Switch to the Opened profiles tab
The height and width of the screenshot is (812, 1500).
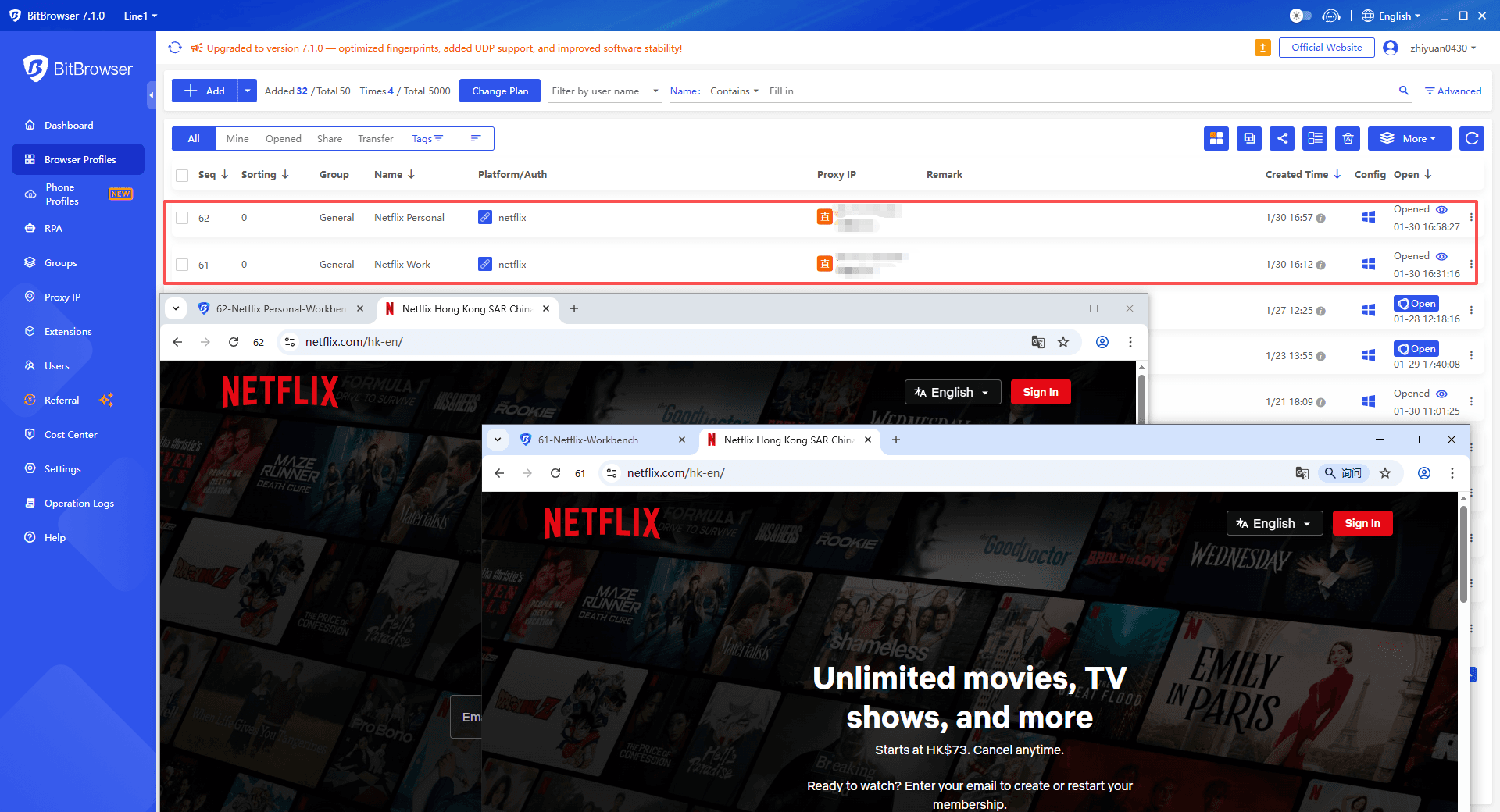(x=283, y=138)
